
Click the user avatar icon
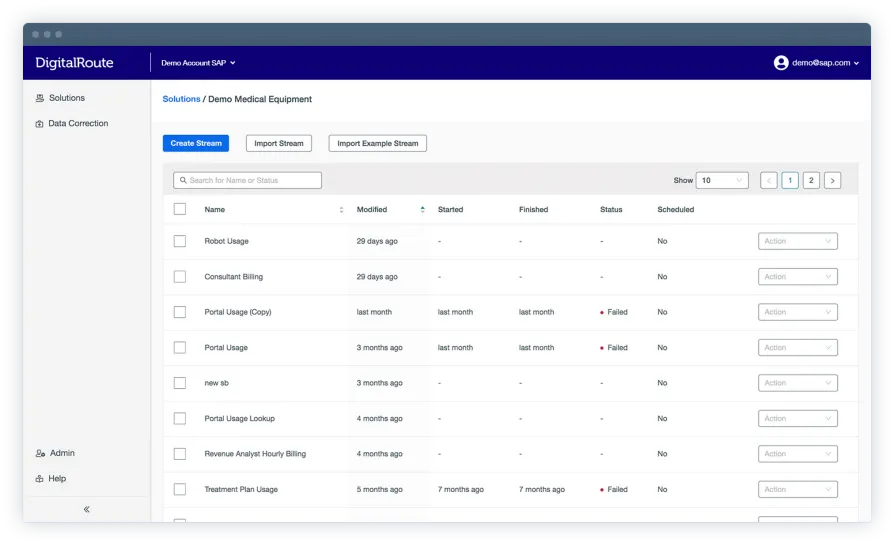pos(781,63)
